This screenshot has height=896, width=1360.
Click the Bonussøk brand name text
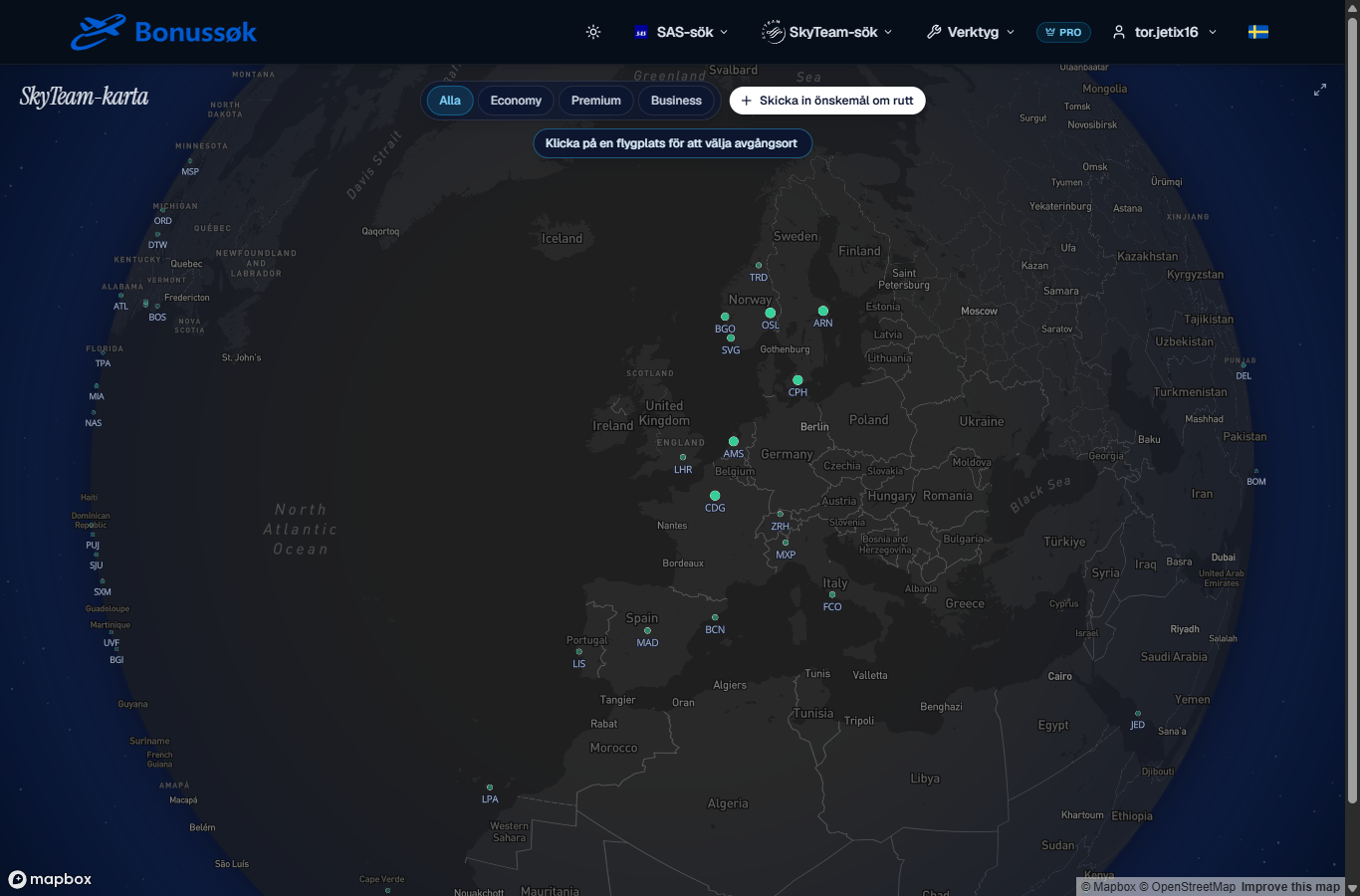tap(196, 33)
